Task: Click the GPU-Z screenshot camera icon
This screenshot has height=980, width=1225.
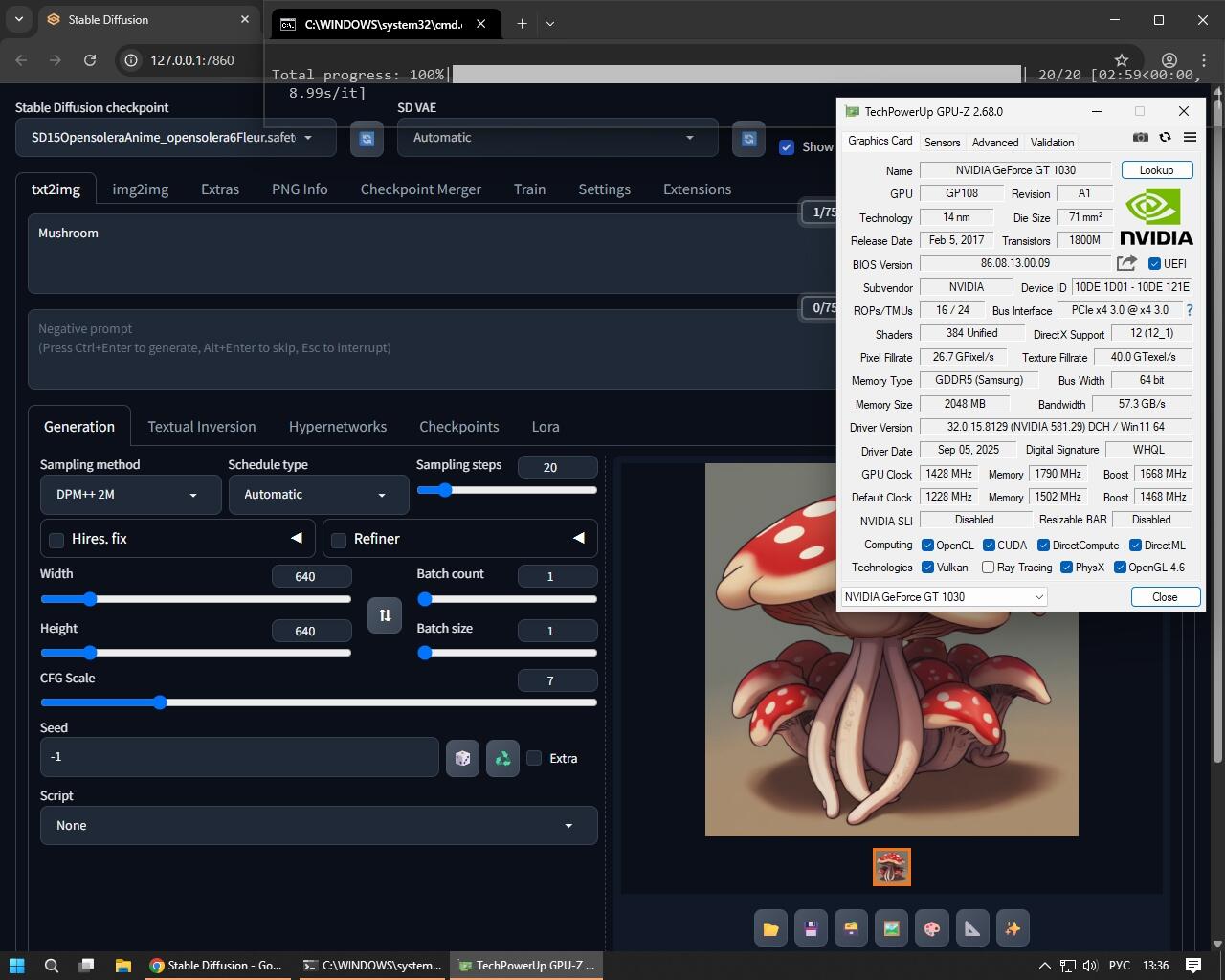Action: click(x=1140, y=138)
